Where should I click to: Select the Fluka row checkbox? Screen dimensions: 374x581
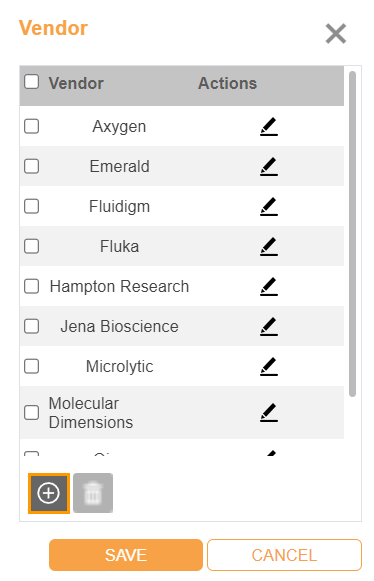click(32, 246)
